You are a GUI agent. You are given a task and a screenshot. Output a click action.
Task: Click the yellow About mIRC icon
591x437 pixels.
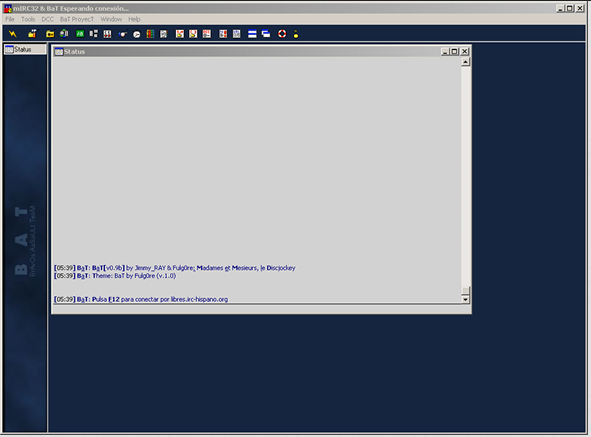click(x=296, y=34)
